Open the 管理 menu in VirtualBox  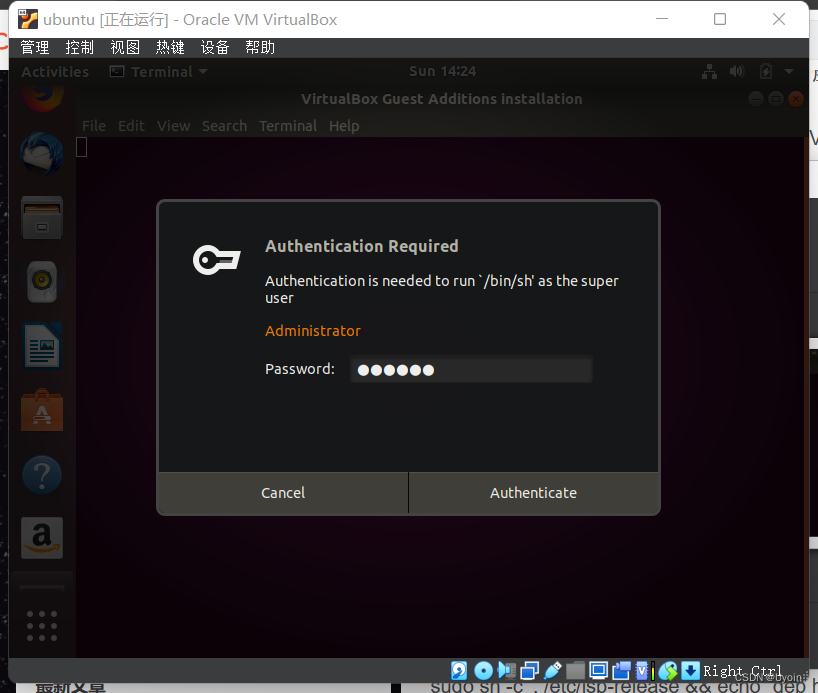[x=34, y=47]
